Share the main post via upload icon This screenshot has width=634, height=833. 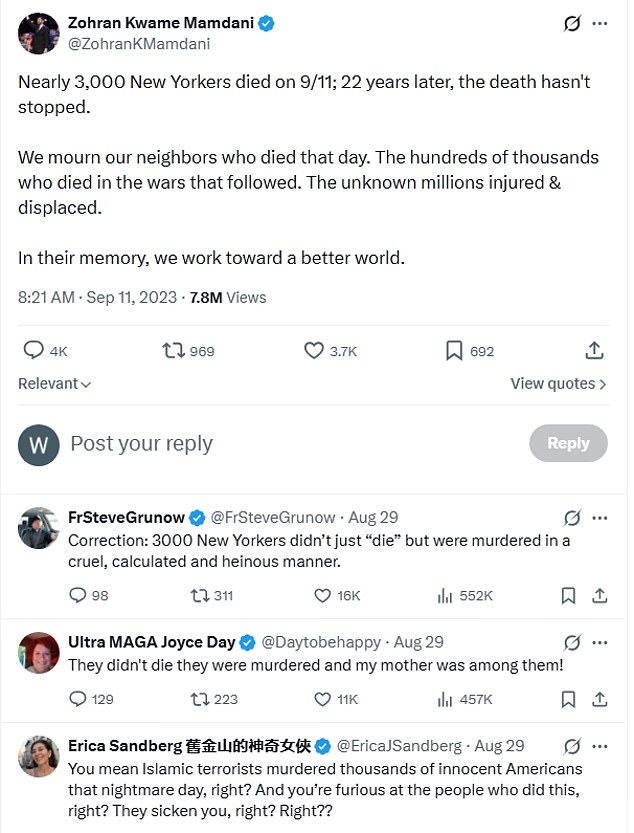pyautogui.click(x=594, y=351)
